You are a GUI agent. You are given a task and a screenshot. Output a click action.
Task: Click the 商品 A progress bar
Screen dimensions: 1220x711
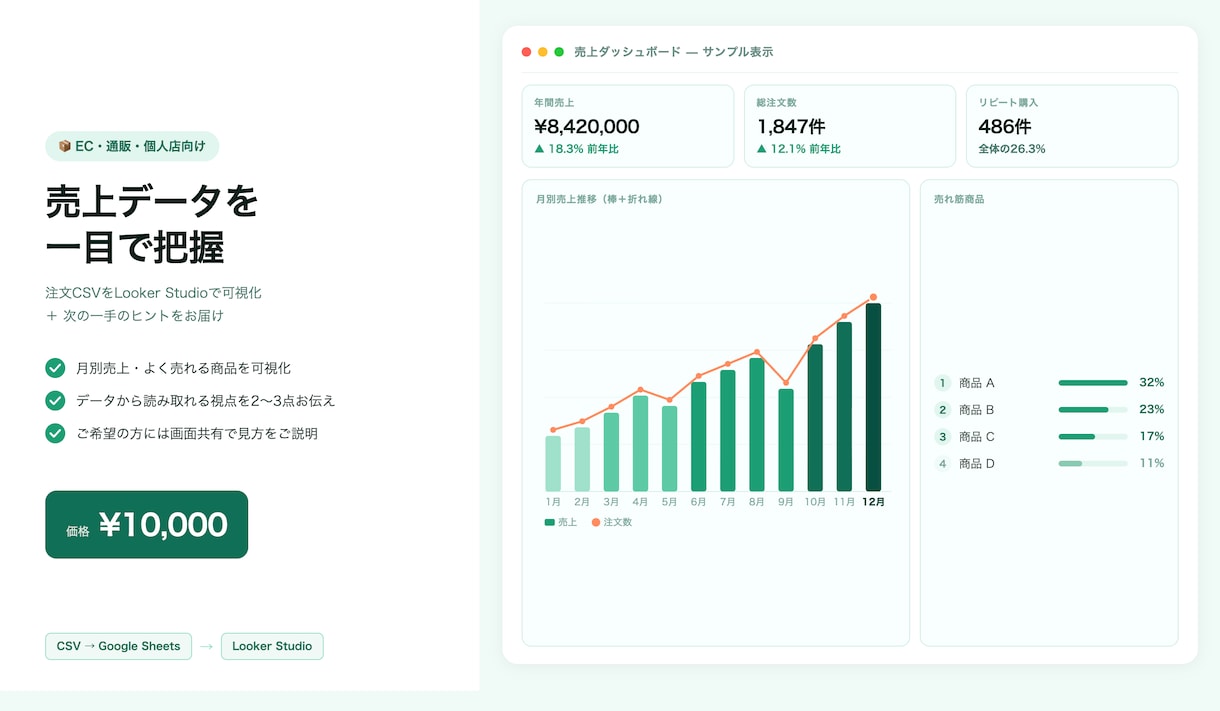(x=1093, y=383)
